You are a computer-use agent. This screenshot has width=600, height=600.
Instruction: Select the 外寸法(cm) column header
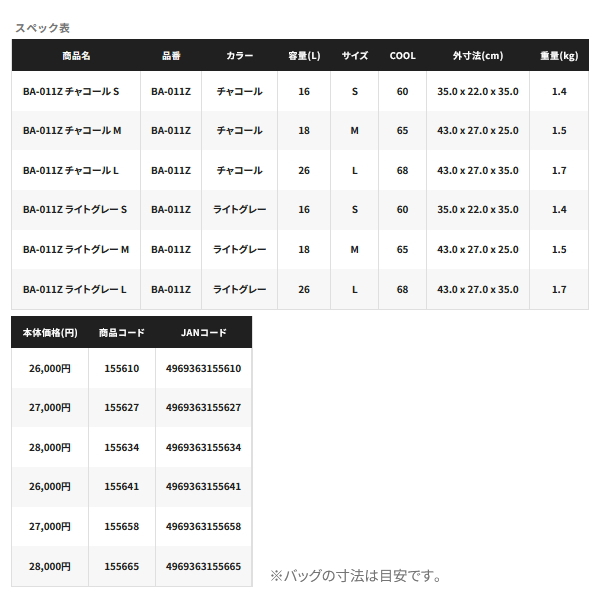point(478,56)
